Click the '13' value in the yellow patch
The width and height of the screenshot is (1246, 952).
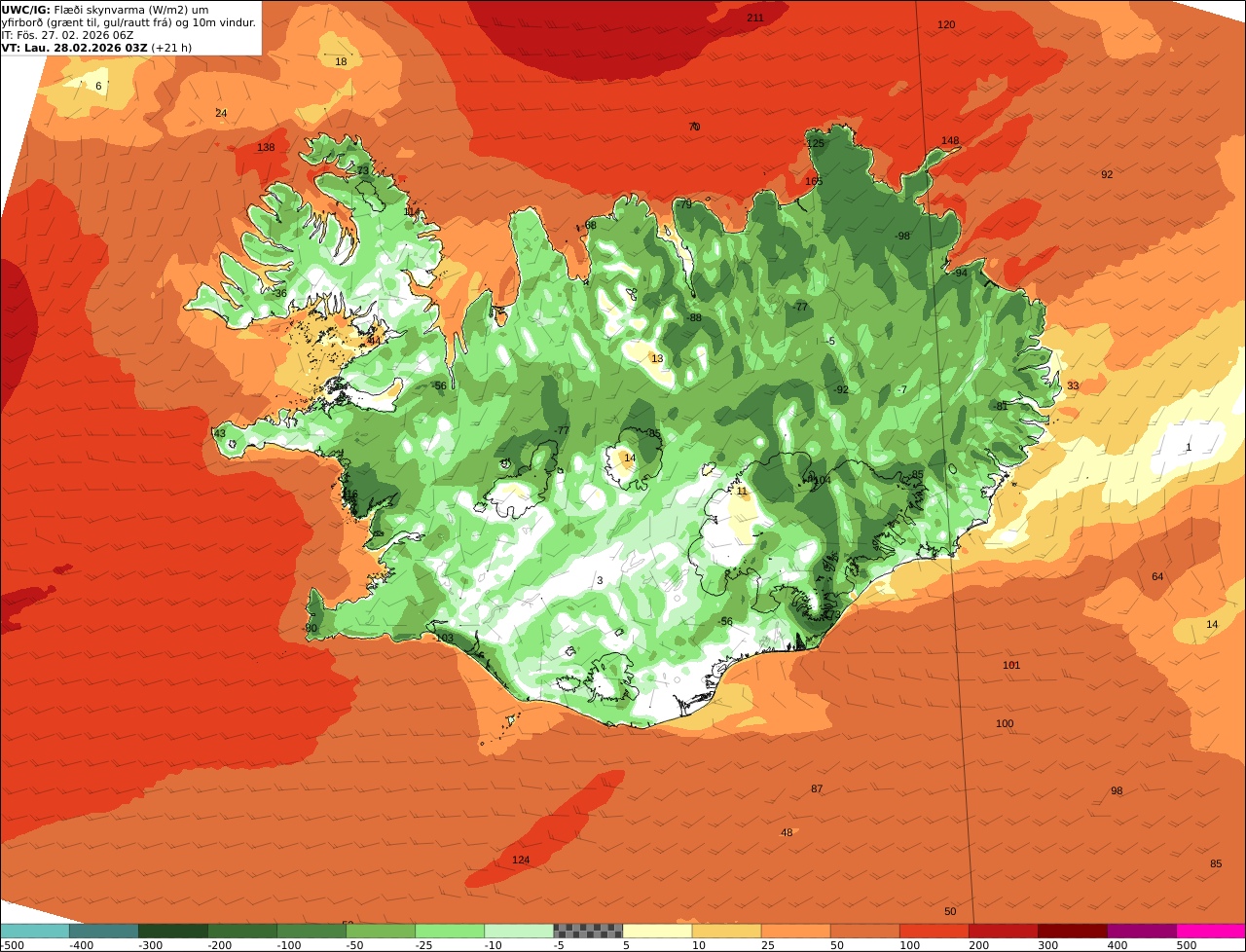pos(657,358)
